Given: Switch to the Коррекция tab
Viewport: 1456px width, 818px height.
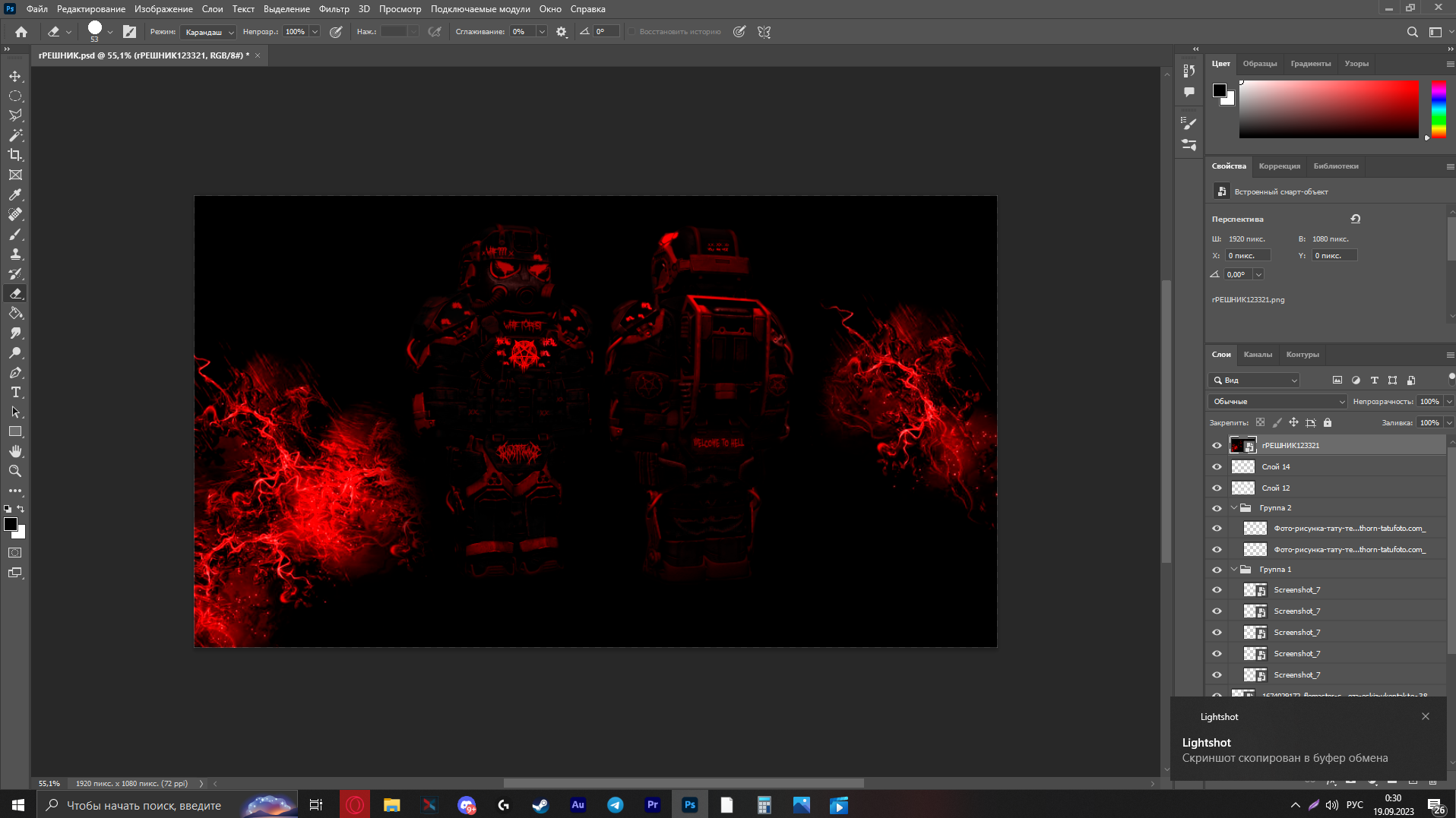Looking at the screenshot, I should click(1279, 166).
